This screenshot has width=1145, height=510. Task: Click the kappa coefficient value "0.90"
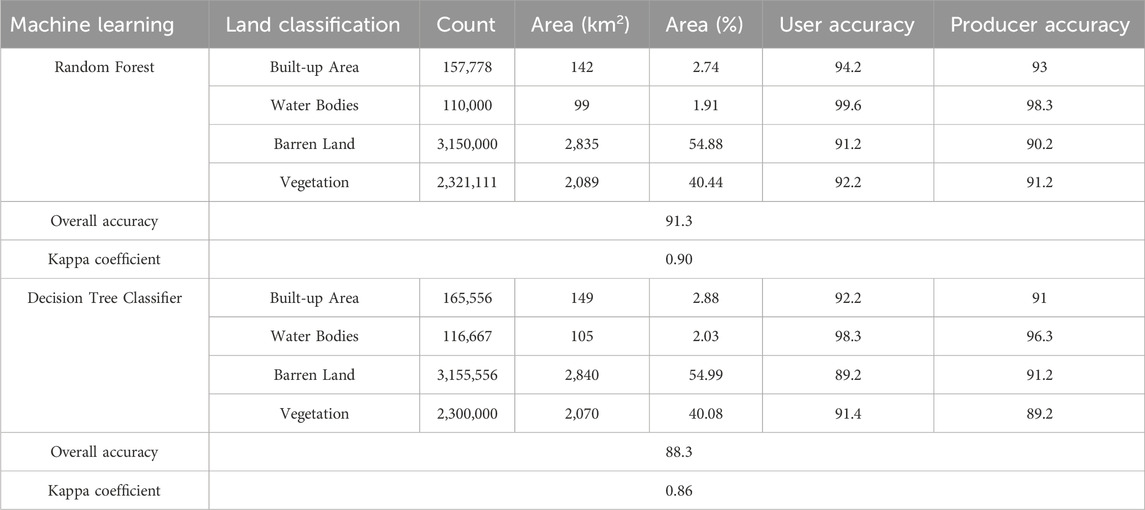pos(677,259)
